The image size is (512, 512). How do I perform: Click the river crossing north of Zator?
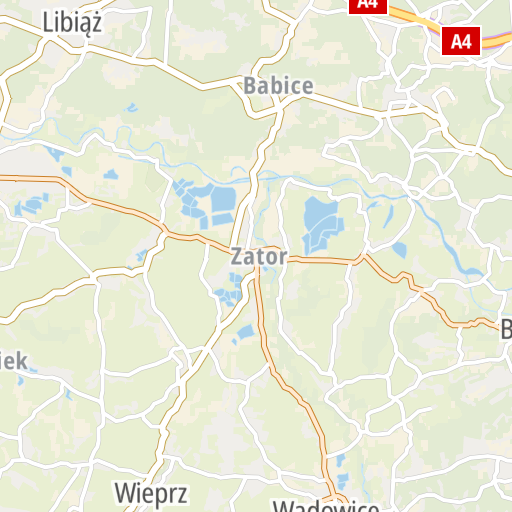click(253, 180)
